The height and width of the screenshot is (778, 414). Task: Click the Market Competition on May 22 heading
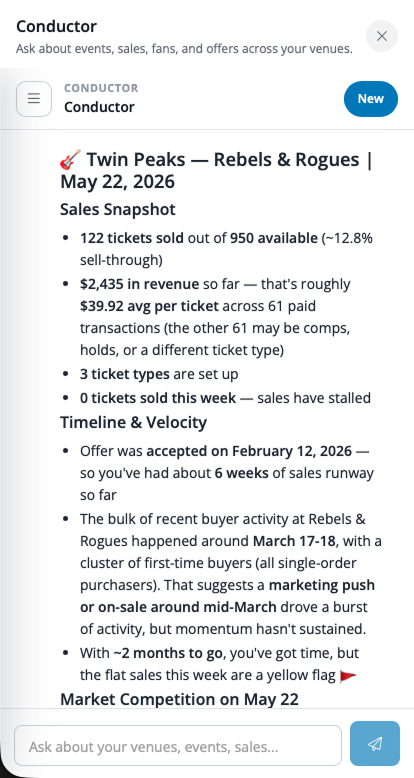coord(179,699)
